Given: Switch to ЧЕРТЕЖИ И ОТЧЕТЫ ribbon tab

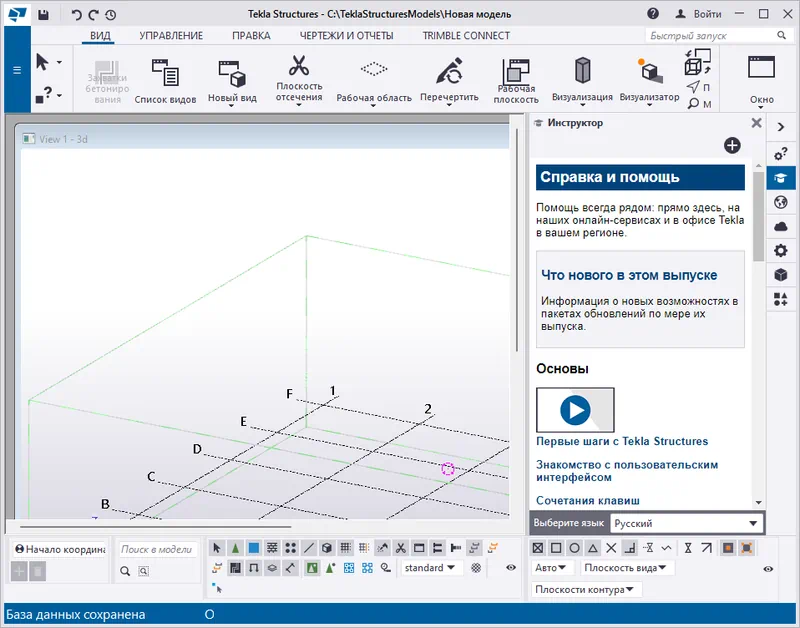Looking at the screenshot, I should 346,36.
